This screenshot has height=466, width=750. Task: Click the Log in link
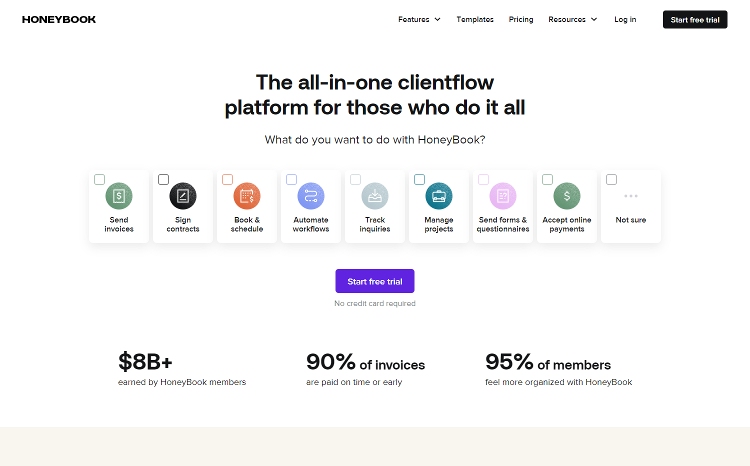(x=625, y=19)
